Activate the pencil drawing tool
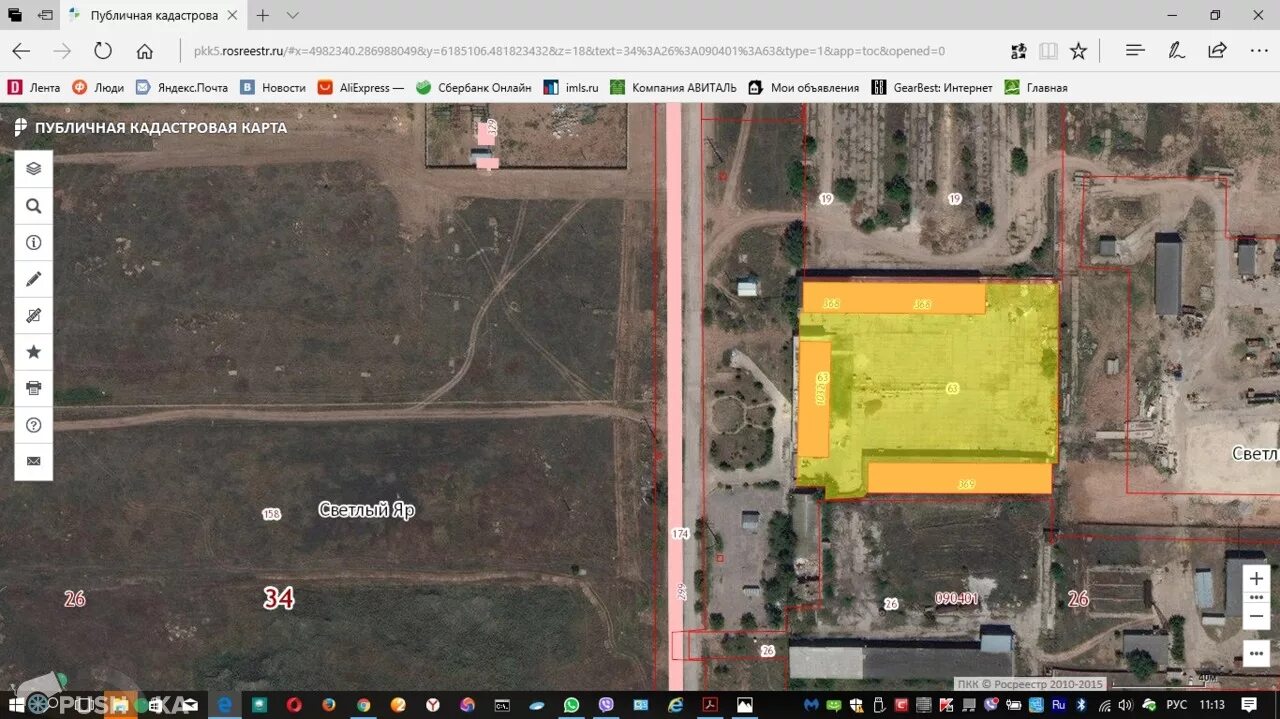 (33, 279)
